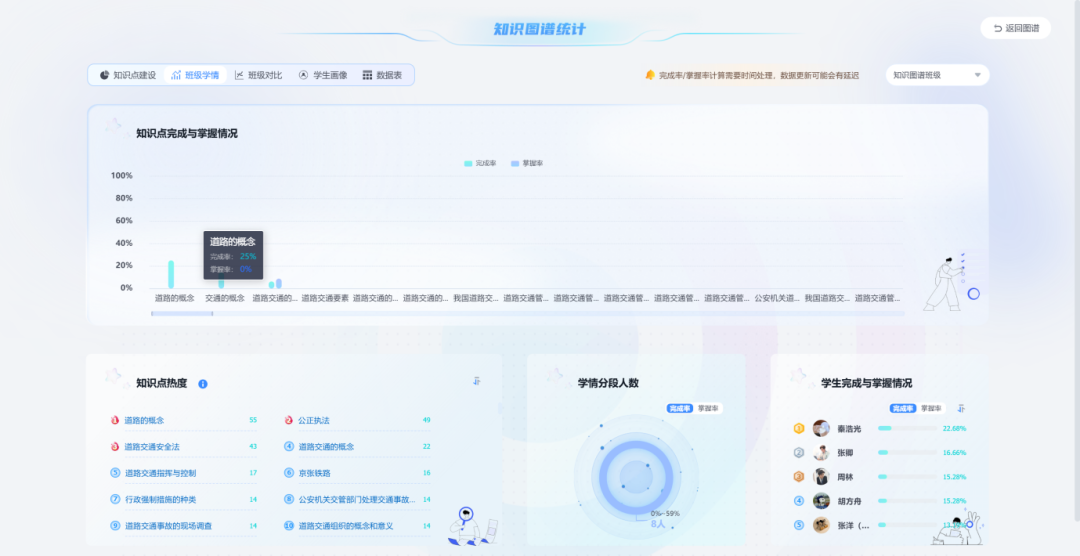Click sort icon in 学生完成与掌握情况 panel

961,409
